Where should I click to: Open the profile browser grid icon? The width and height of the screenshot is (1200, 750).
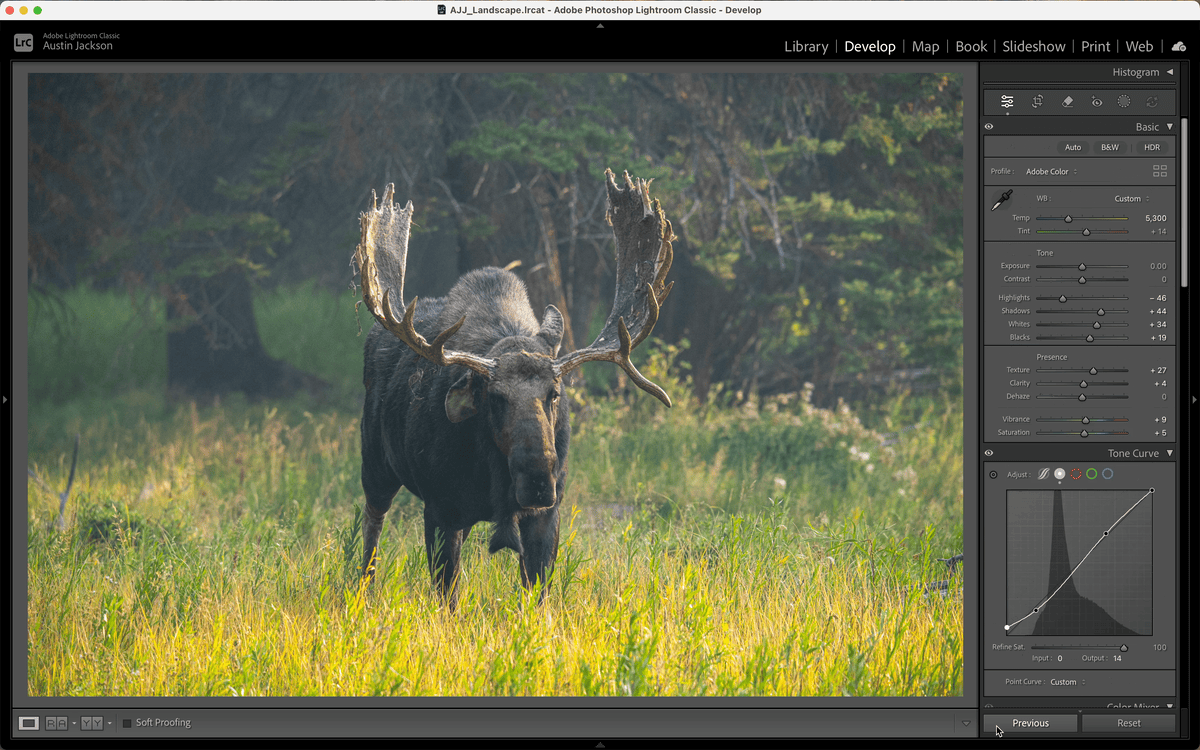coord(1159,171)
